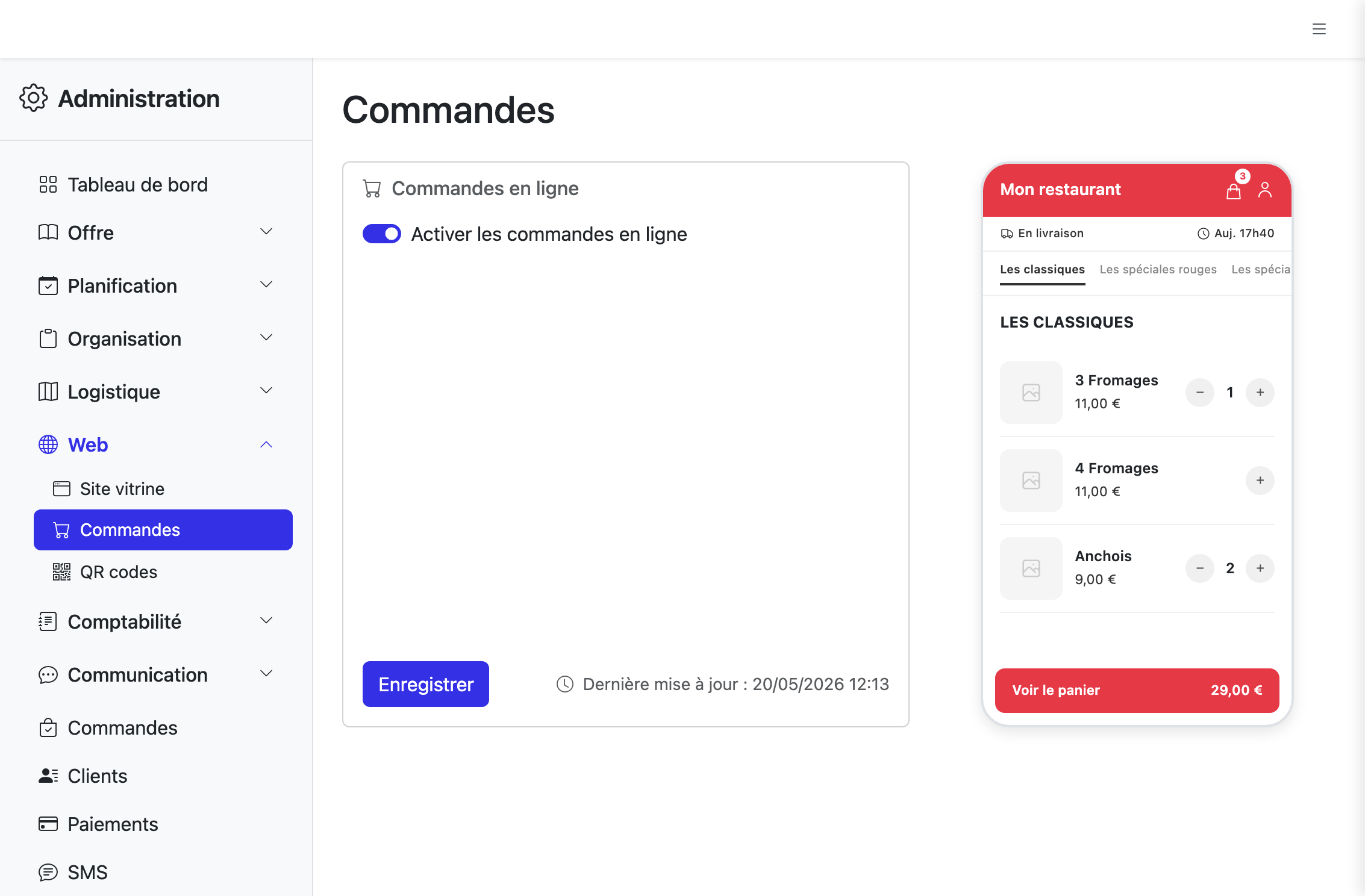Click the Anchois image placeholder
1365x896 pixels.
point(1031,568)
